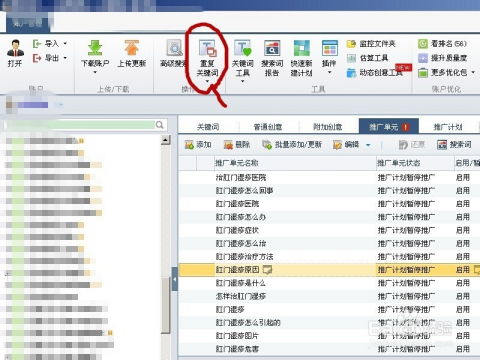
Task: Select the row 肛门湿疹怎么治
Action: tap(329, 243)
